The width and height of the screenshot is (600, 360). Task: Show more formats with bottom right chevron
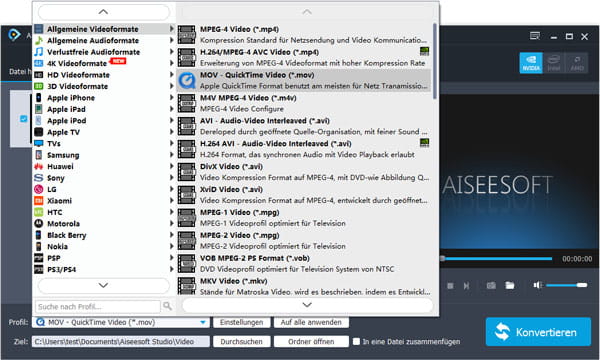pyautogui.click(x=307, y=305)
